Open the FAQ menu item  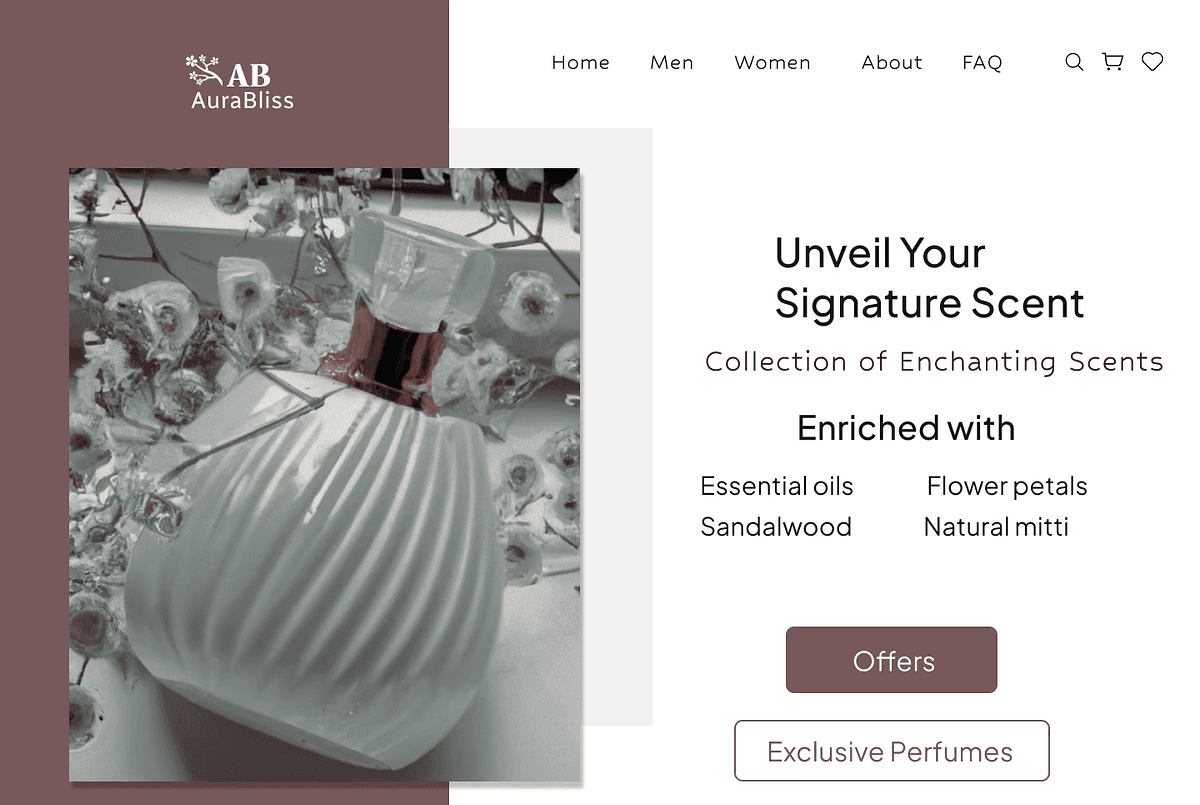(982, 62)
